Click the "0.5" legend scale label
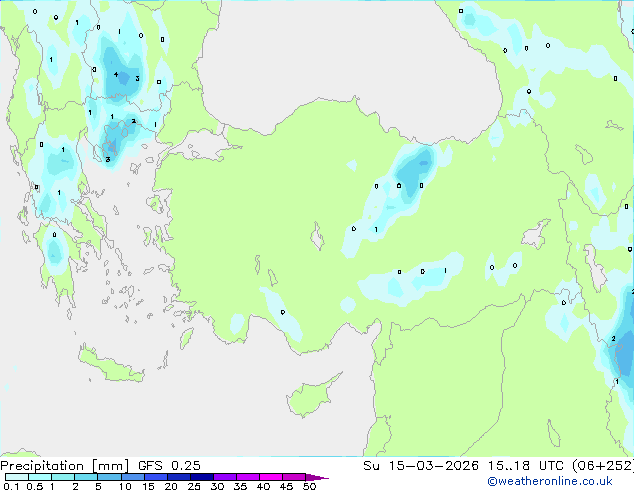The image size is (634, 490). point(34,486)
